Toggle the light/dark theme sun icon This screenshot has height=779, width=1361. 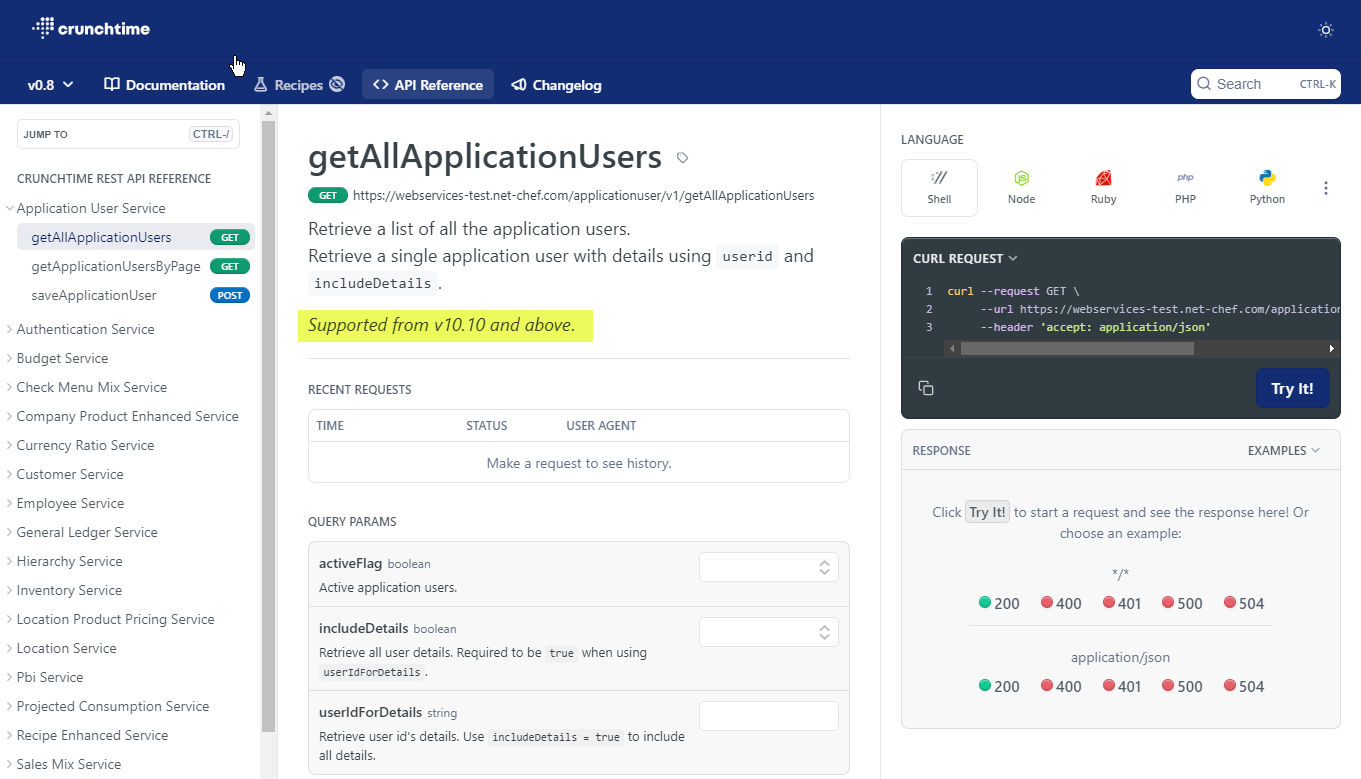[x=1326, y=30]
